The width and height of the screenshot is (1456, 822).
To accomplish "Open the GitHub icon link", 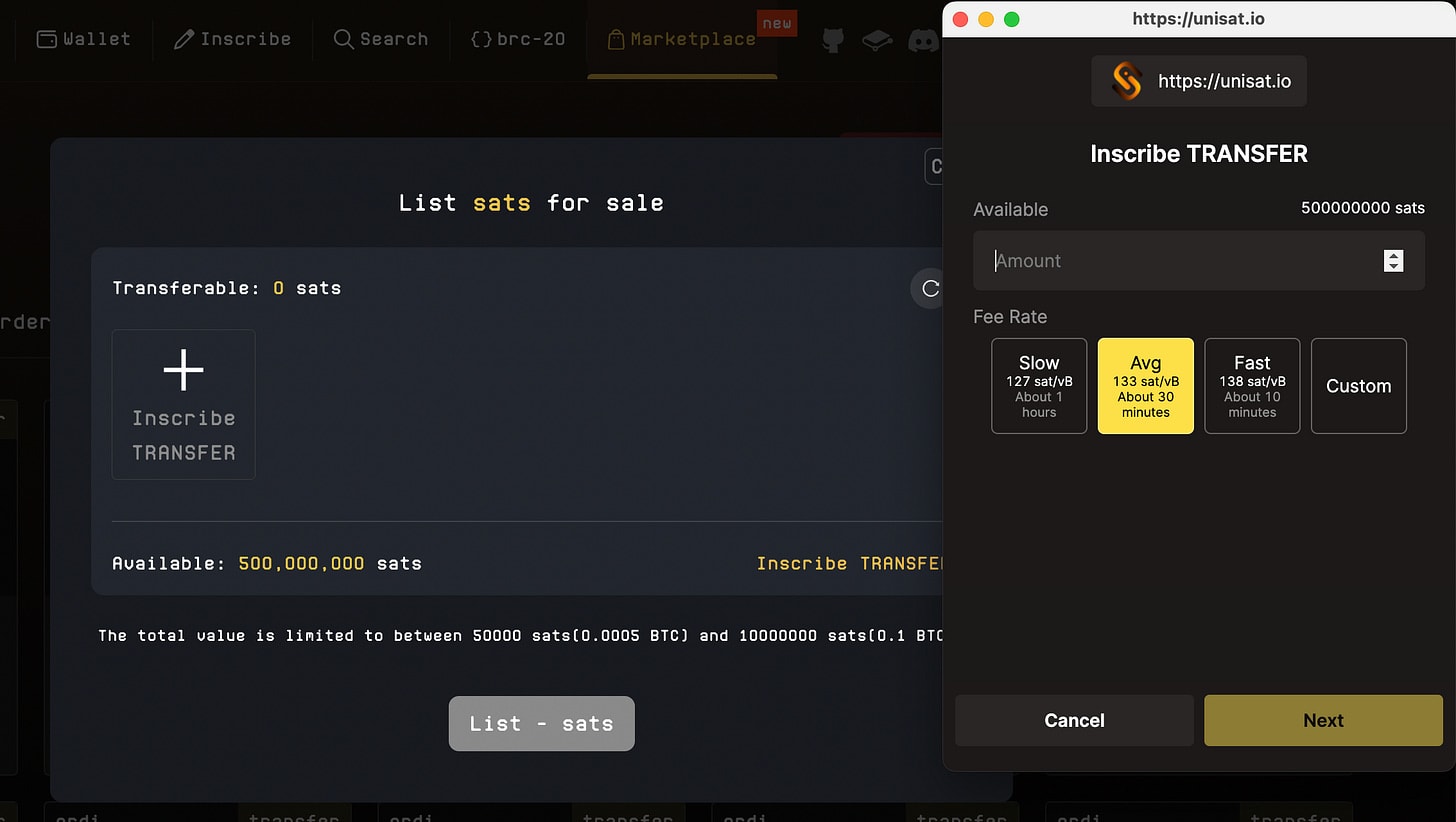I will 833,40.
